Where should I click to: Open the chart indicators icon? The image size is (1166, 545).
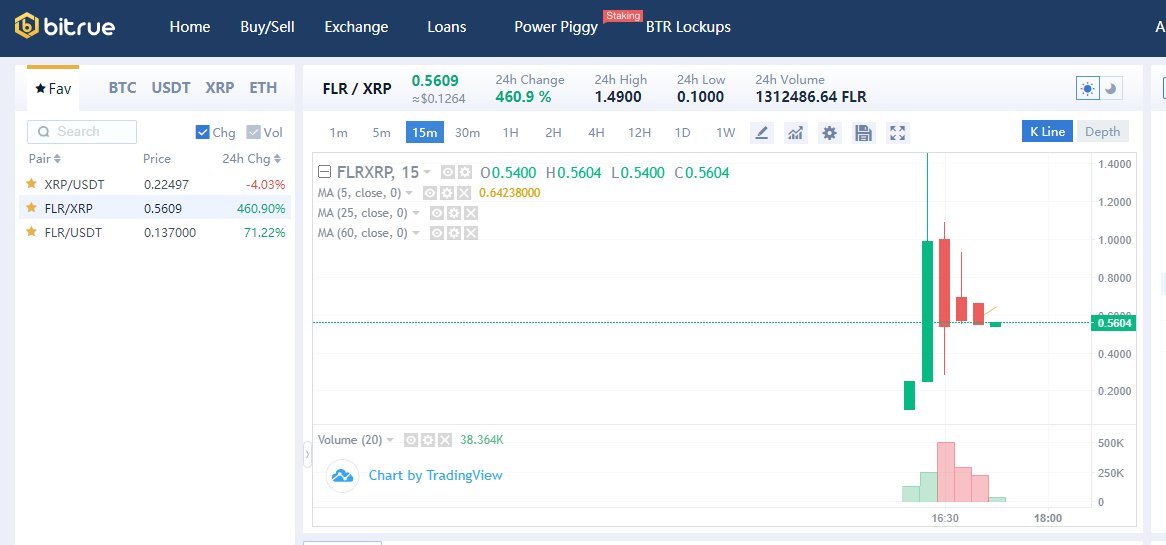pyautogui.click(x=796, y=133)
